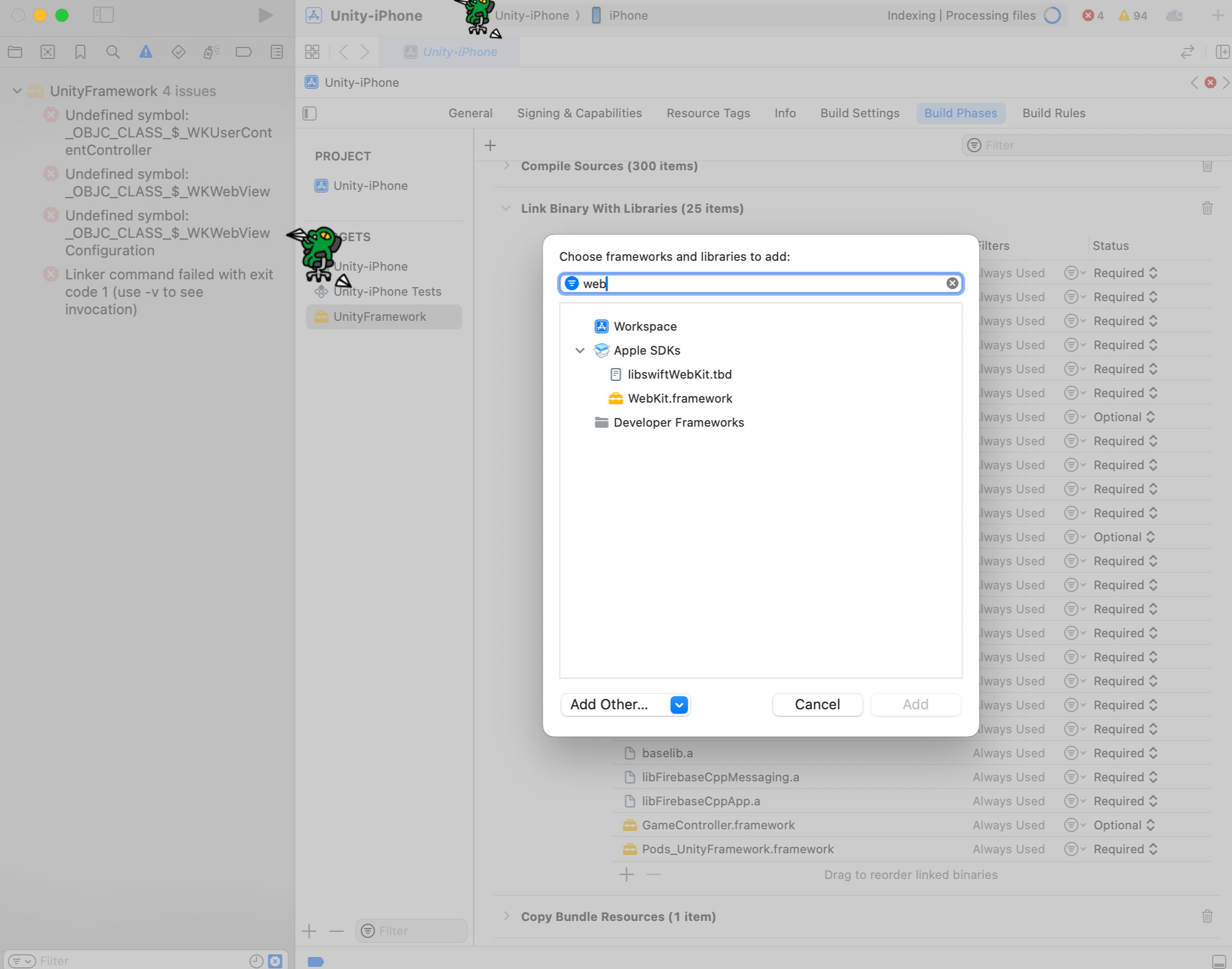Change GameController.framework Optional status stepper
1232x969 pixels.
click(1150, 826)
